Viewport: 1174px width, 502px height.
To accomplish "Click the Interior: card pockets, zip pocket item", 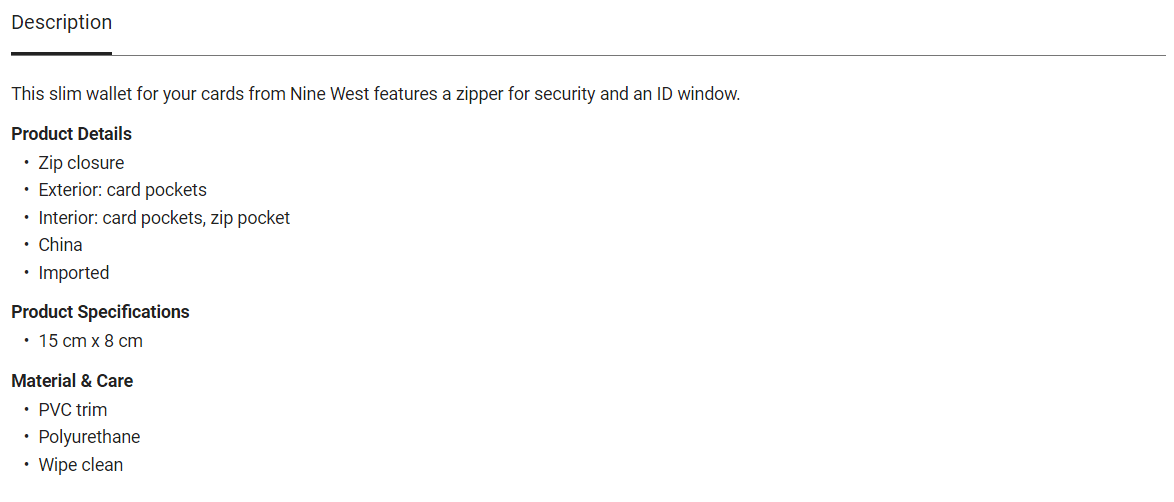I will [x=164, y=218].
